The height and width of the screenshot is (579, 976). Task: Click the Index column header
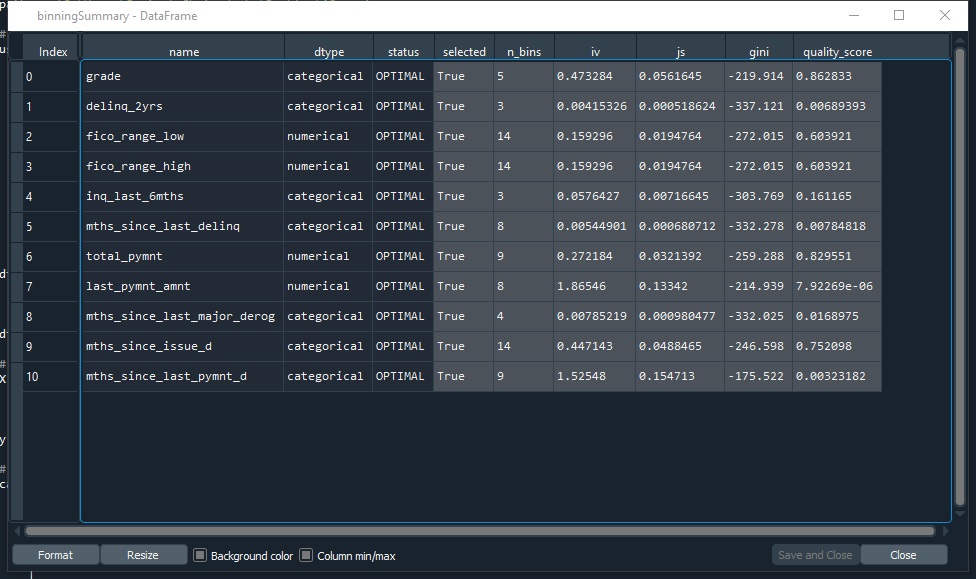click(x=52, y=51)
